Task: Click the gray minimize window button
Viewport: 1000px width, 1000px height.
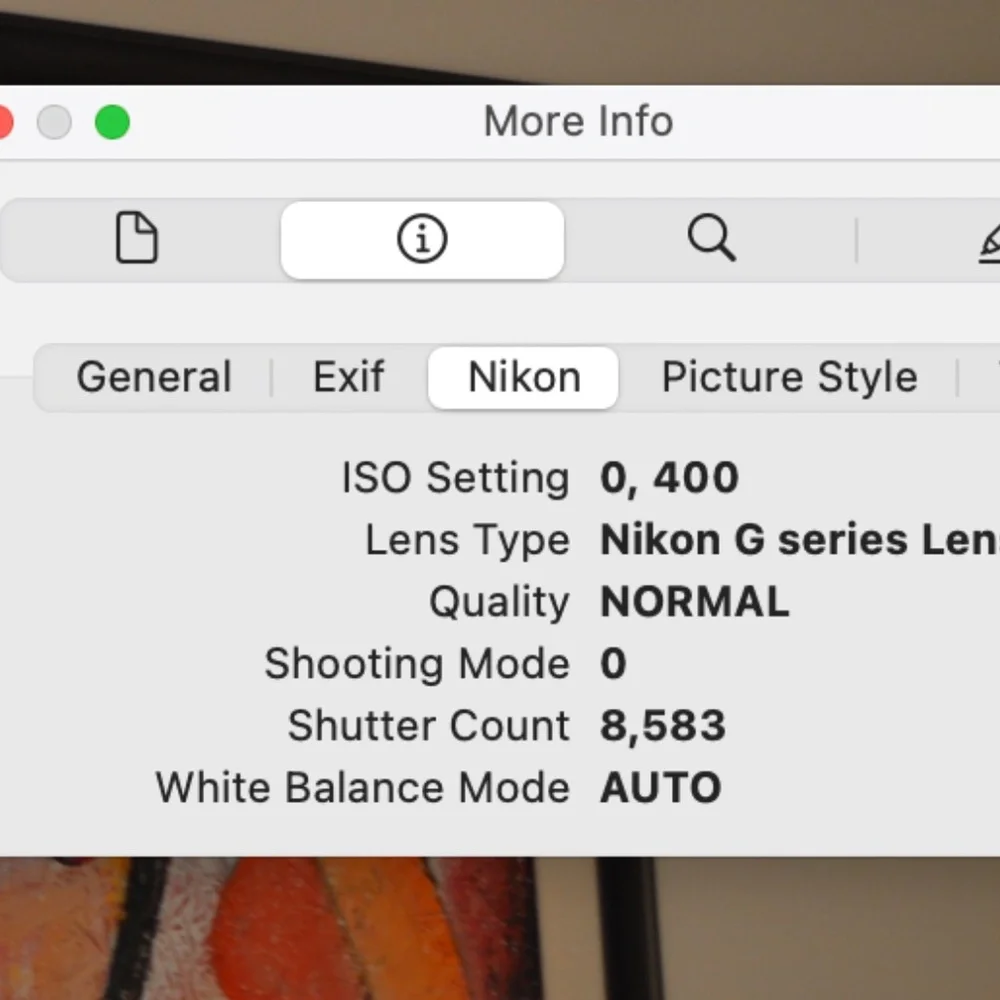Action: click(x=54, y=122)
